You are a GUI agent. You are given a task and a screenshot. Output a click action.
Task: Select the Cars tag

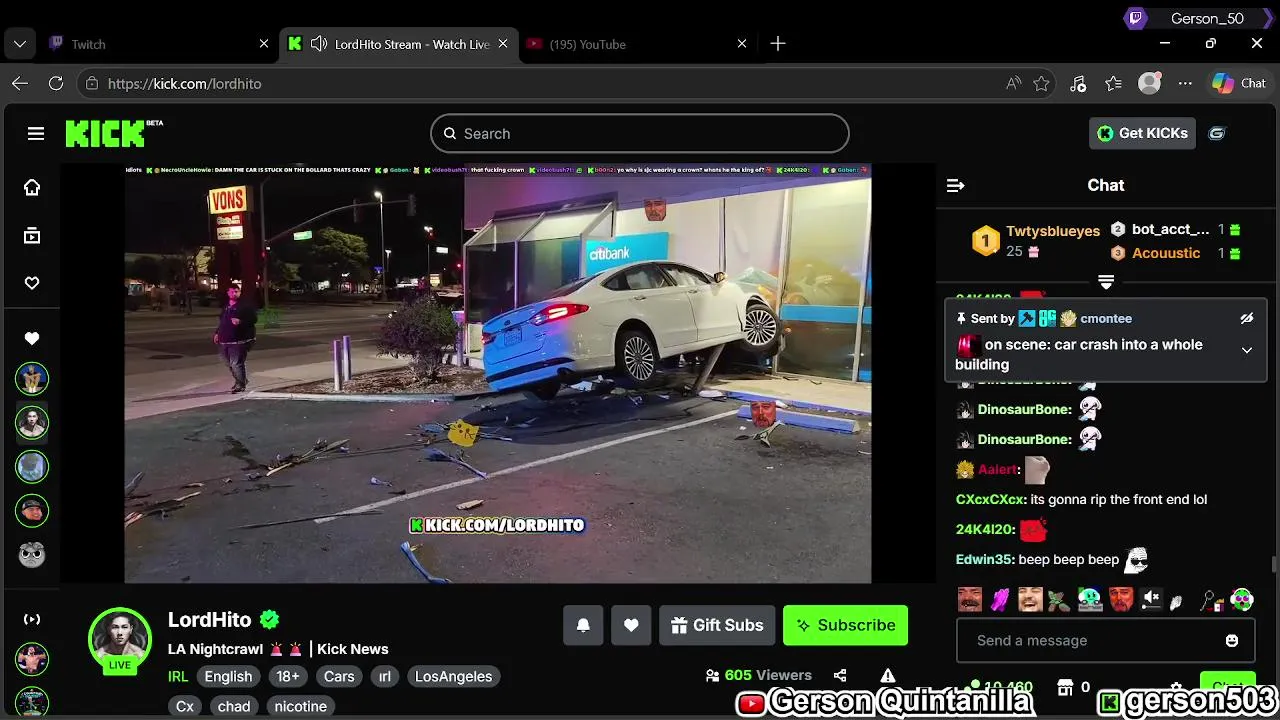(x=339, y=676)
